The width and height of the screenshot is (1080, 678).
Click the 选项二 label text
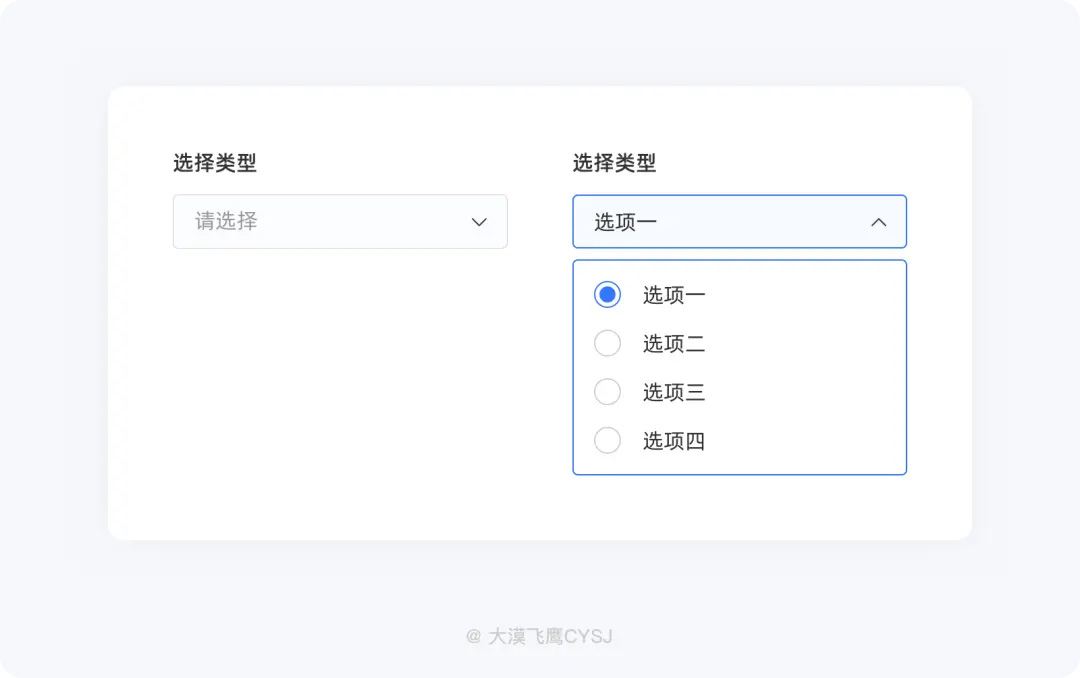pyautogui.click(x=674, y=343)
